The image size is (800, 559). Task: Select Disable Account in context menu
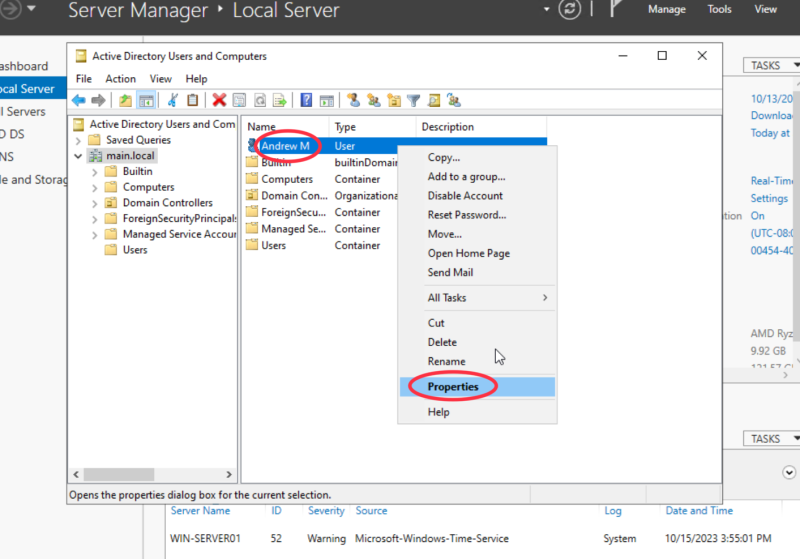465,196
